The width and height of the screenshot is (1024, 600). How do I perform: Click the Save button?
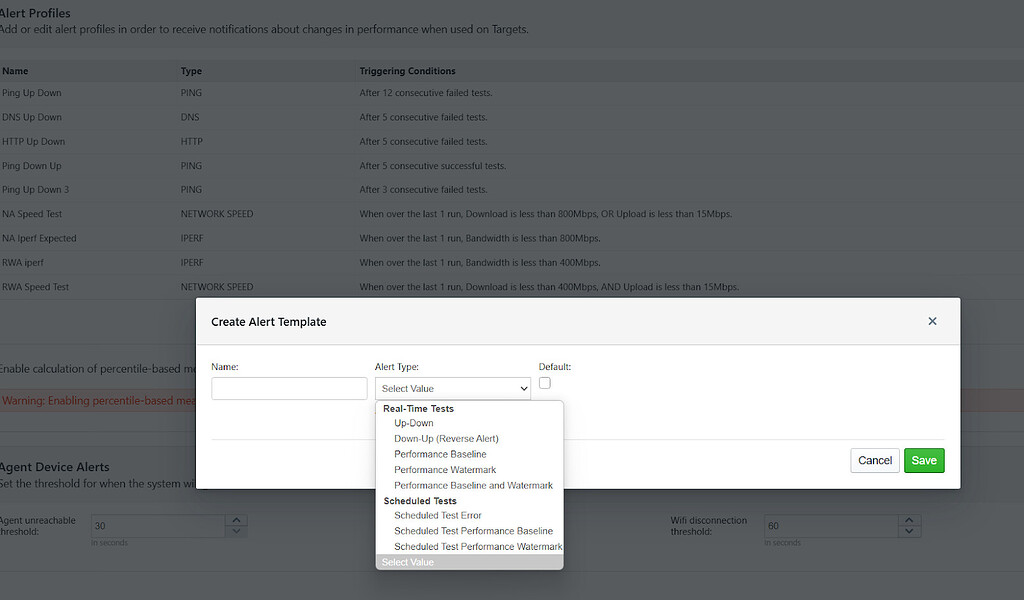tap(922, 460)
